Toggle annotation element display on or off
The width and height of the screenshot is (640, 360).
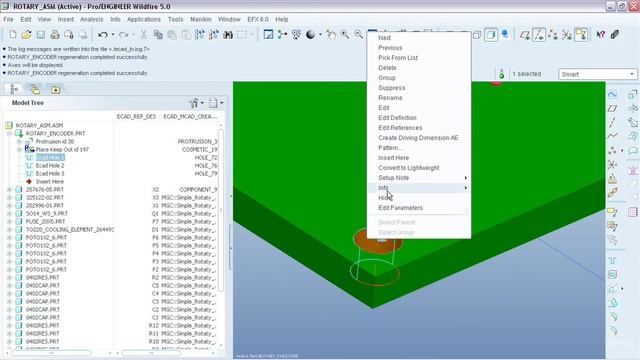[581, 35]
